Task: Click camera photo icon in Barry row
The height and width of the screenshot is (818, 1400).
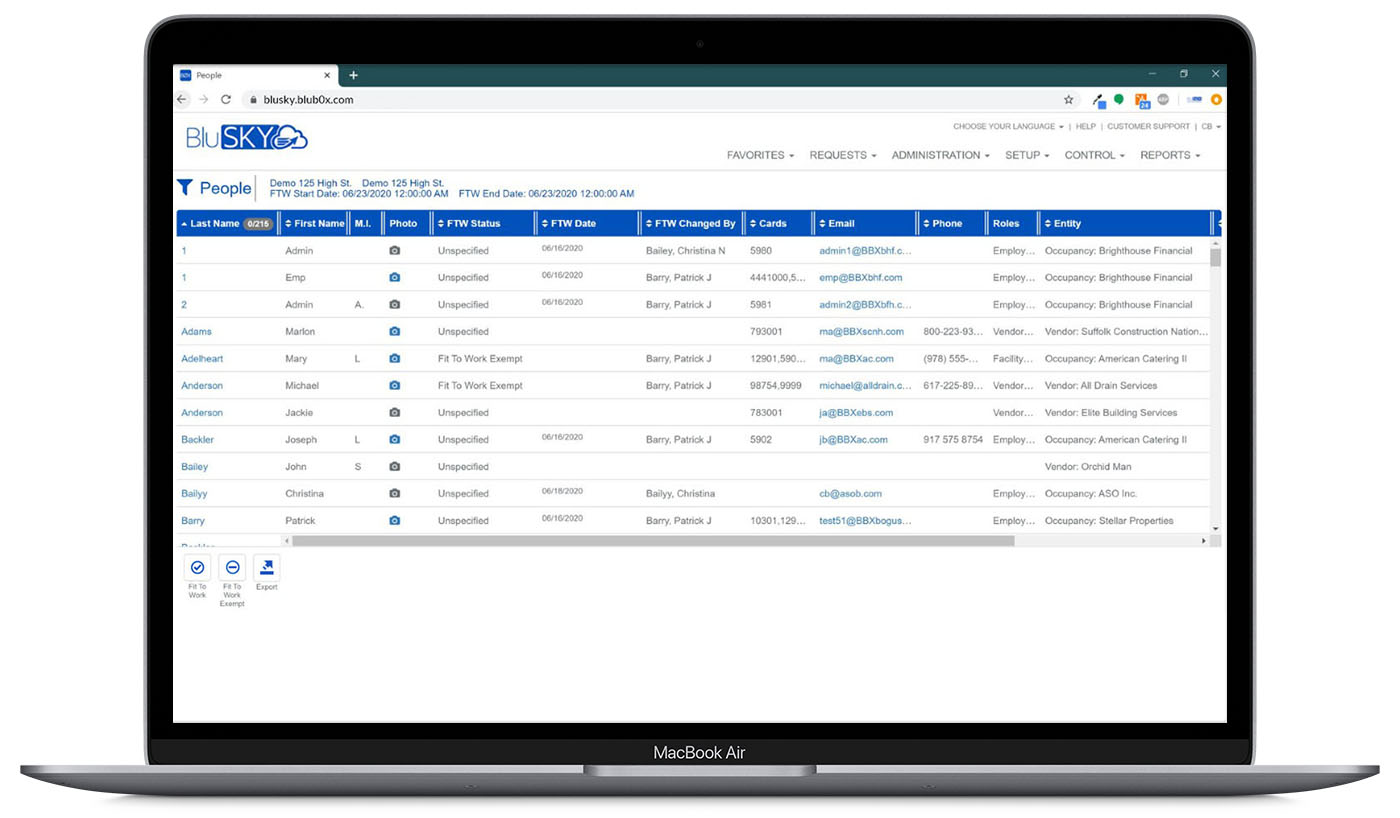Action: pyautogui.click(x=395, y=521)
